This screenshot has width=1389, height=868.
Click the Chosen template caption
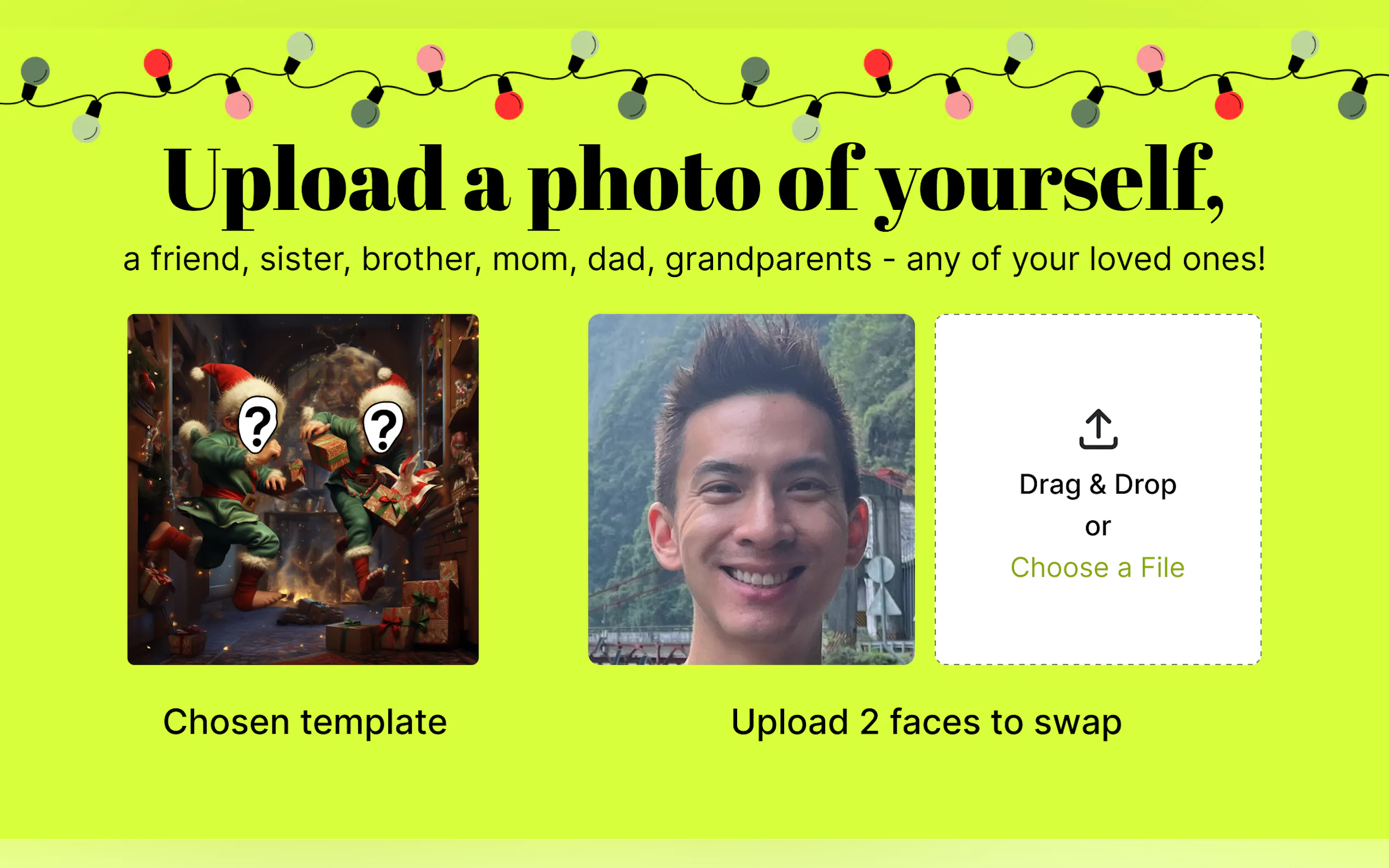coord(305,722)
